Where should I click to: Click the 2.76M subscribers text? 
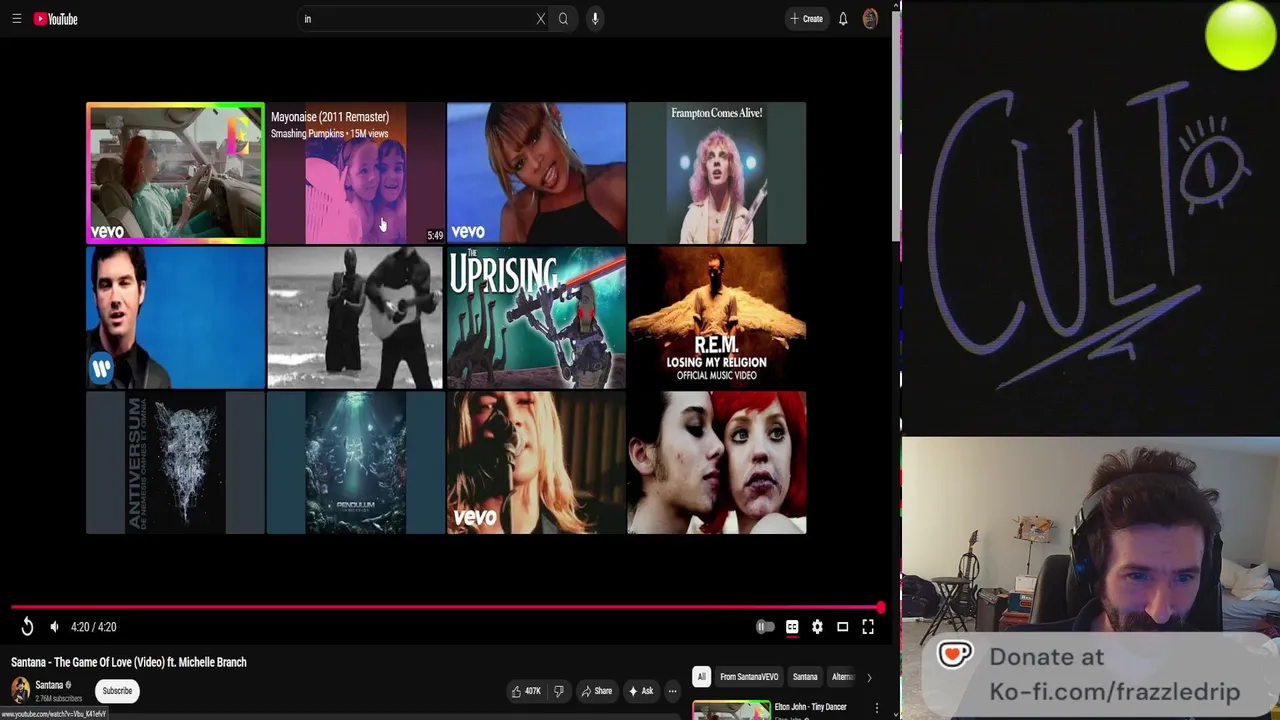click(x=58, y=698)
